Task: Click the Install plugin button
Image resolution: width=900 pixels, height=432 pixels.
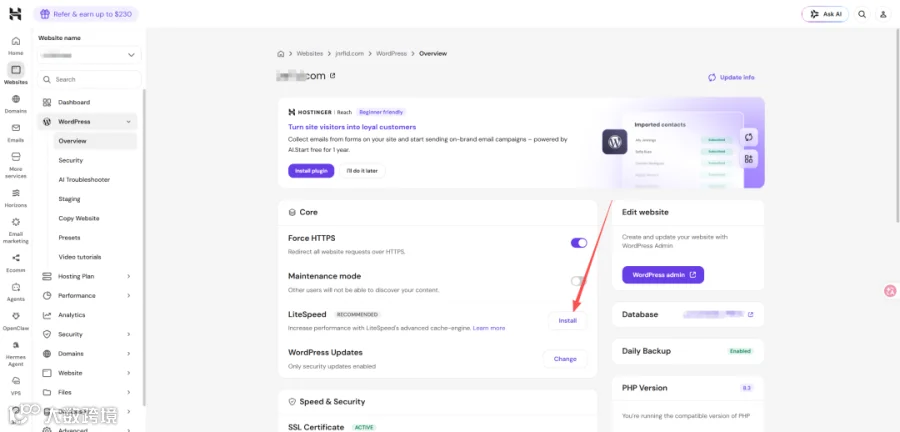Action: point(311,171)
